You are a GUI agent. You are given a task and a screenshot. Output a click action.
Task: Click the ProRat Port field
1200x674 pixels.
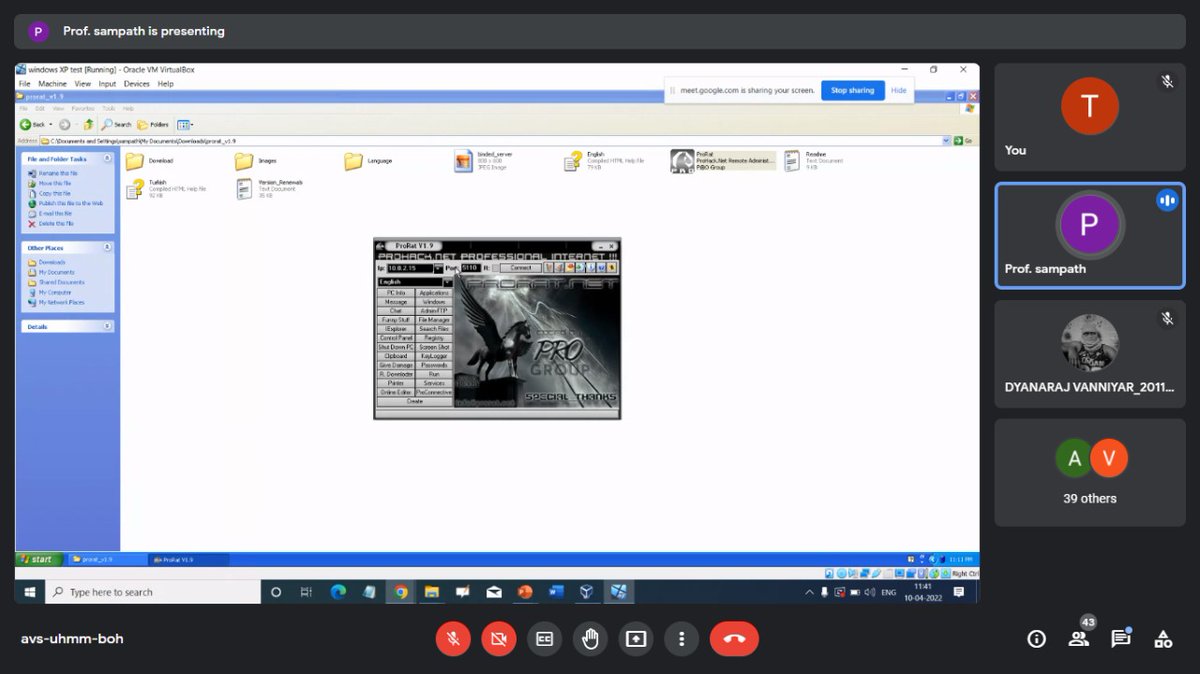tap(469, 268)
